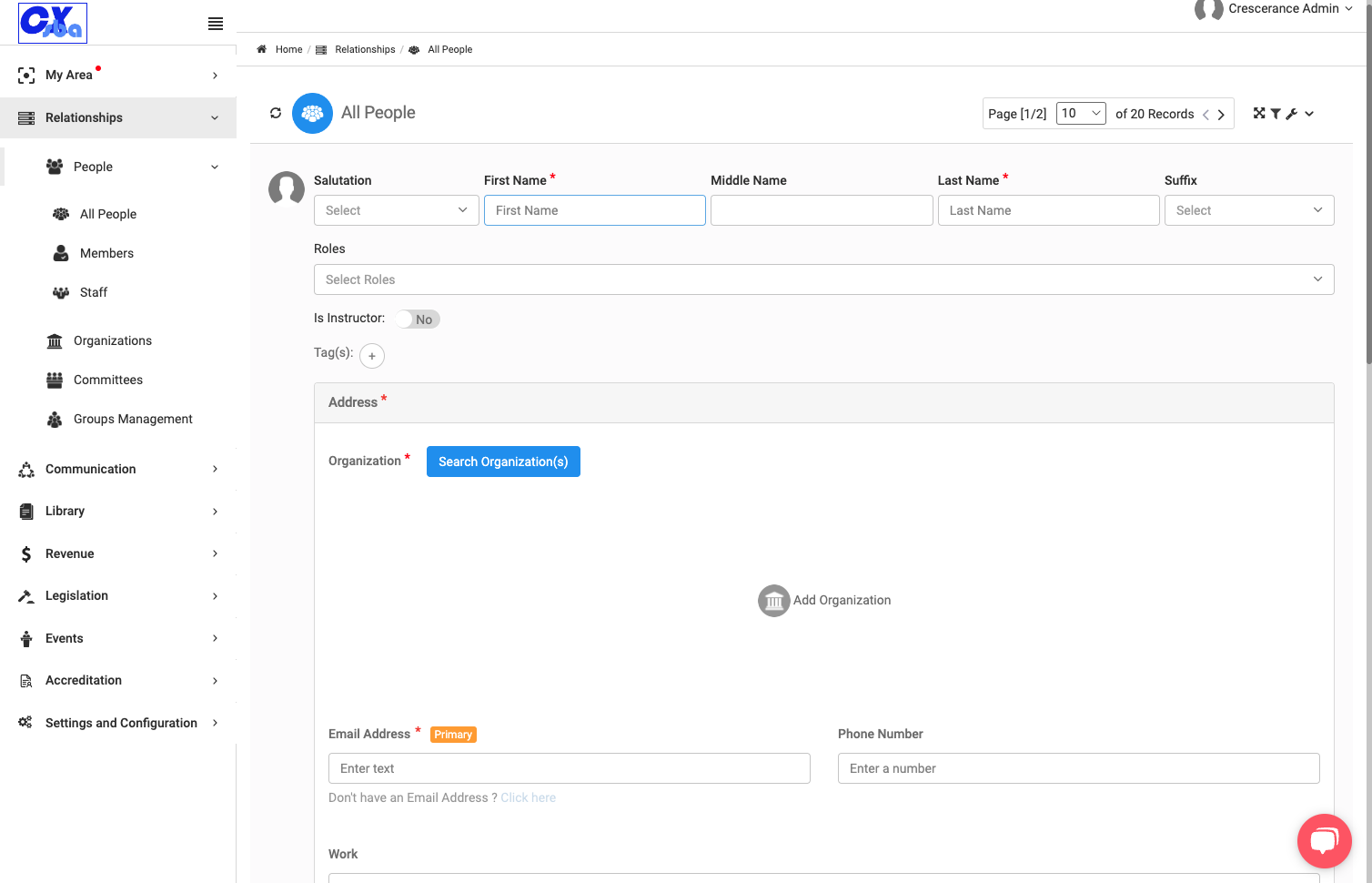Open the Settings and Configuration menu

click(118, 723)
